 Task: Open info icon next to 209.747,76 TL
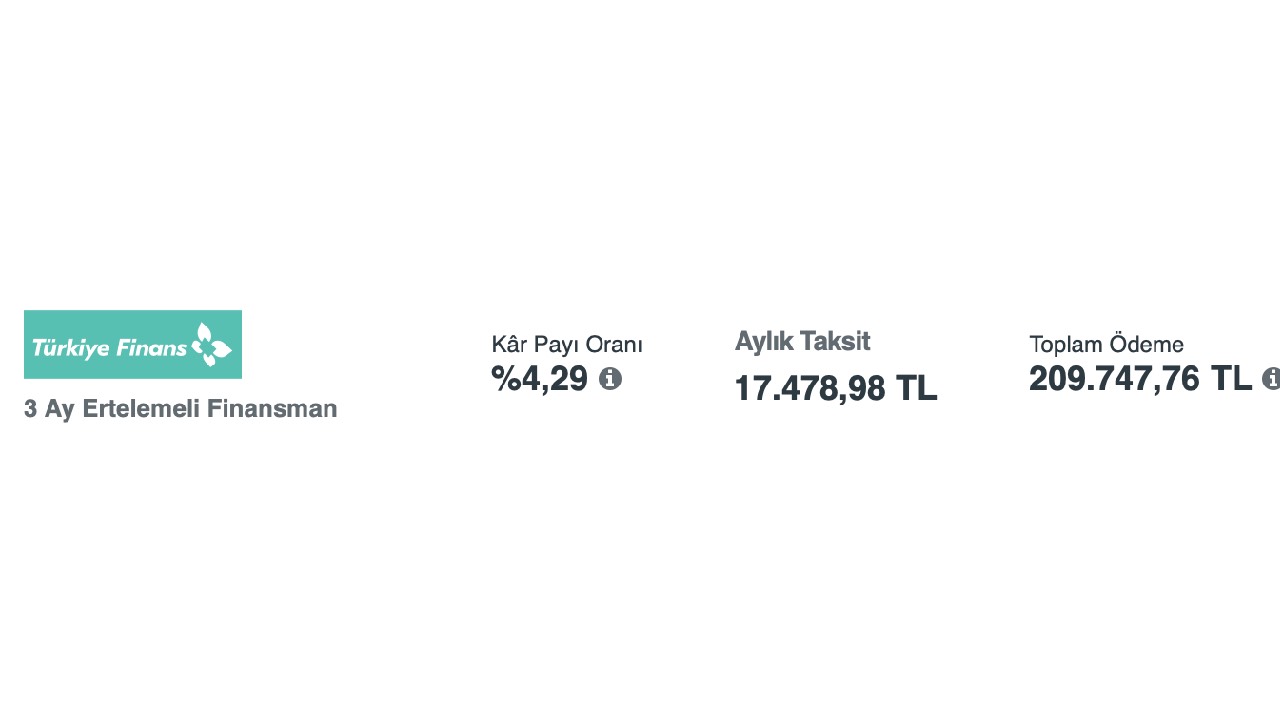pyautogui.click(x=1271, y=378)
